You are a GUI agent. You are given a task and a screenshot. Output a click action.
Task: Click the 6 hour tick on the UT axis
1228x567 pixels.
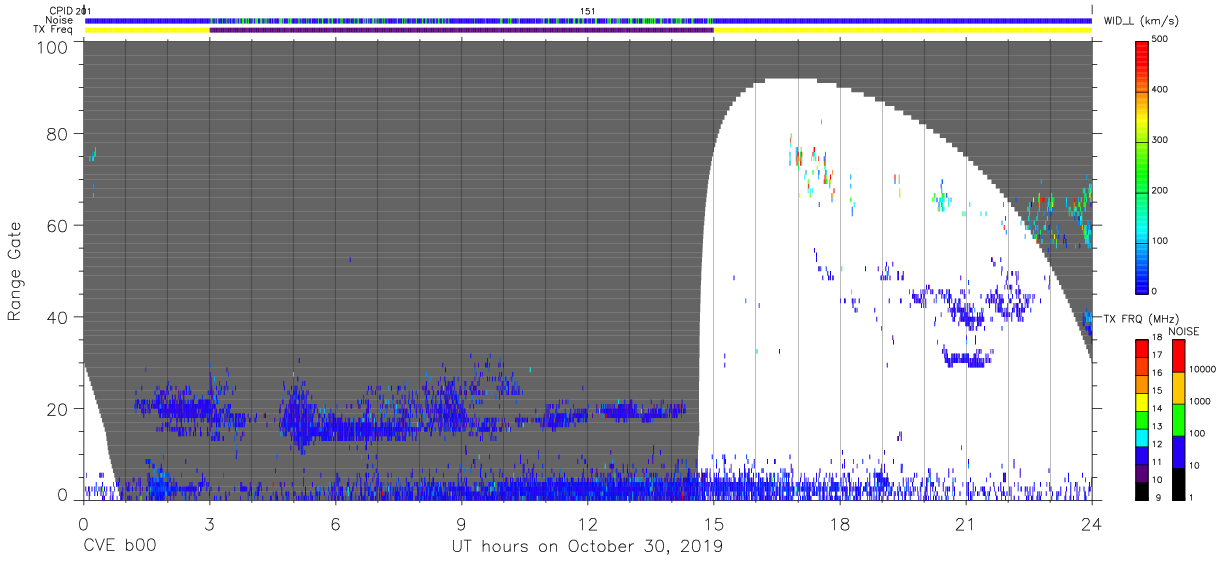pyautogui.click(x=335, y=526)
